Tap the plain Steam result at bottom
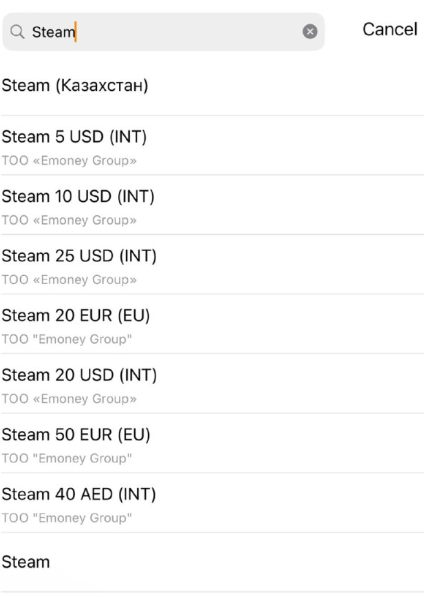The image size is (424, 597). (x=212, y=562)
